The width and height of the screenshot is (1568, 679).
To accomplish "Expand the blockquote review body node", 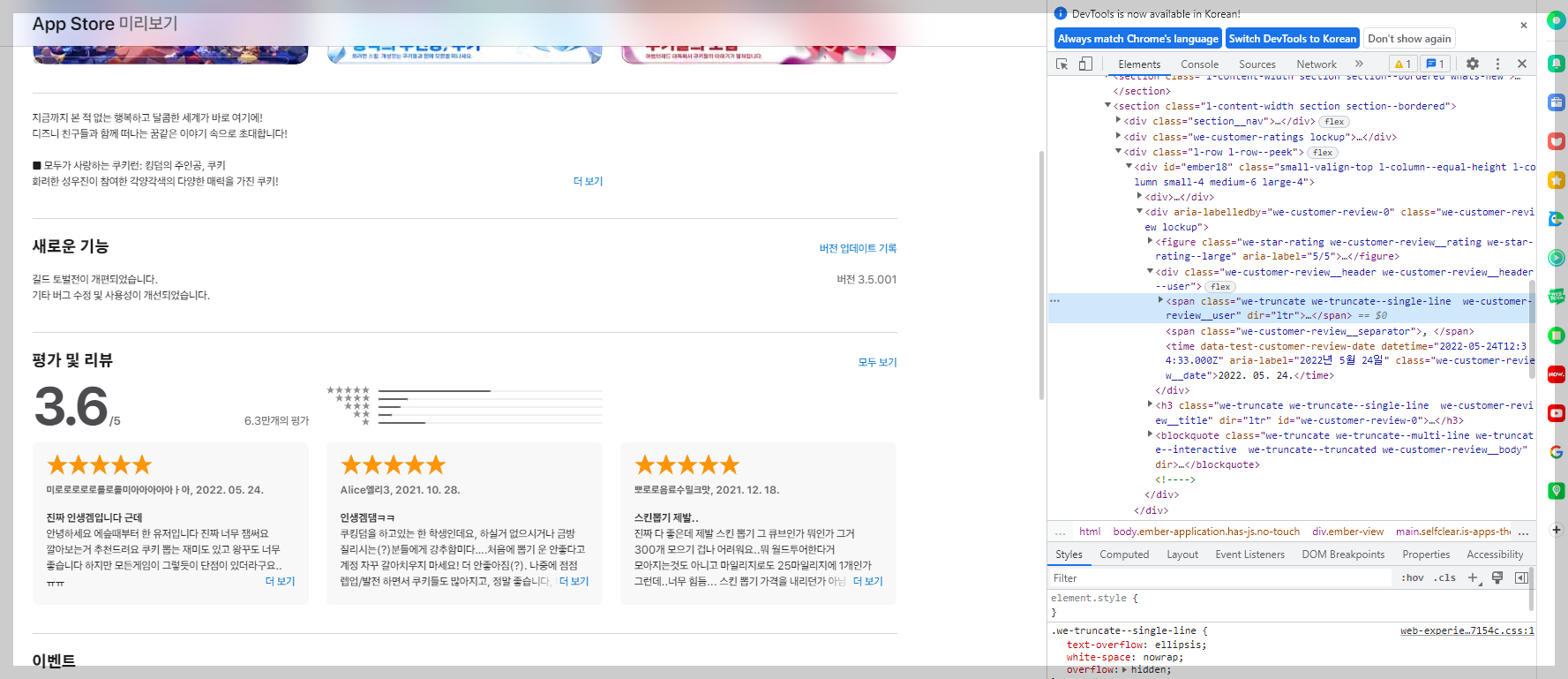I will (x=1150, y=434).
